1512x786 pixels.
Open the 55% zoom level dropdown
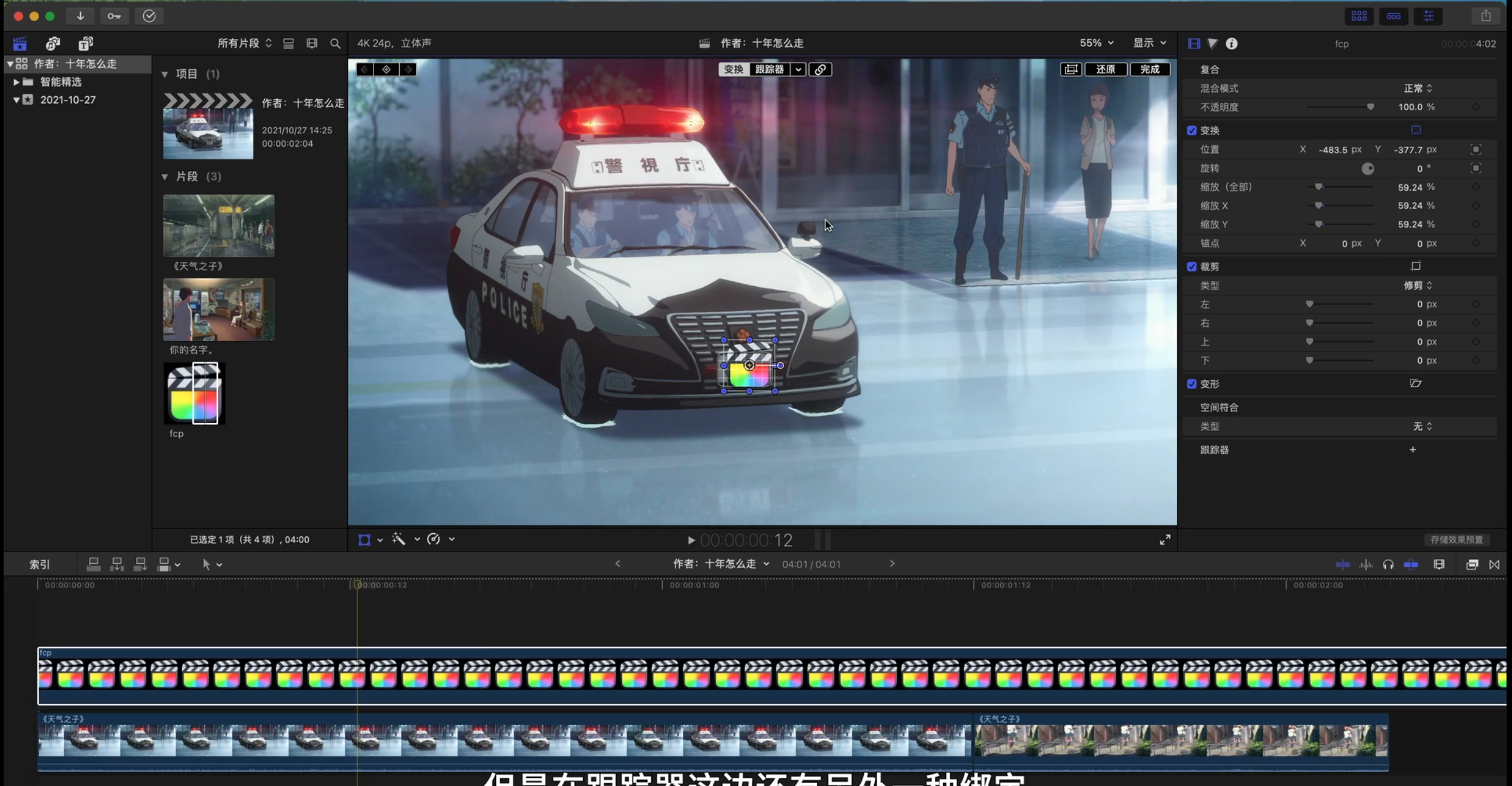pos(1097,43)
